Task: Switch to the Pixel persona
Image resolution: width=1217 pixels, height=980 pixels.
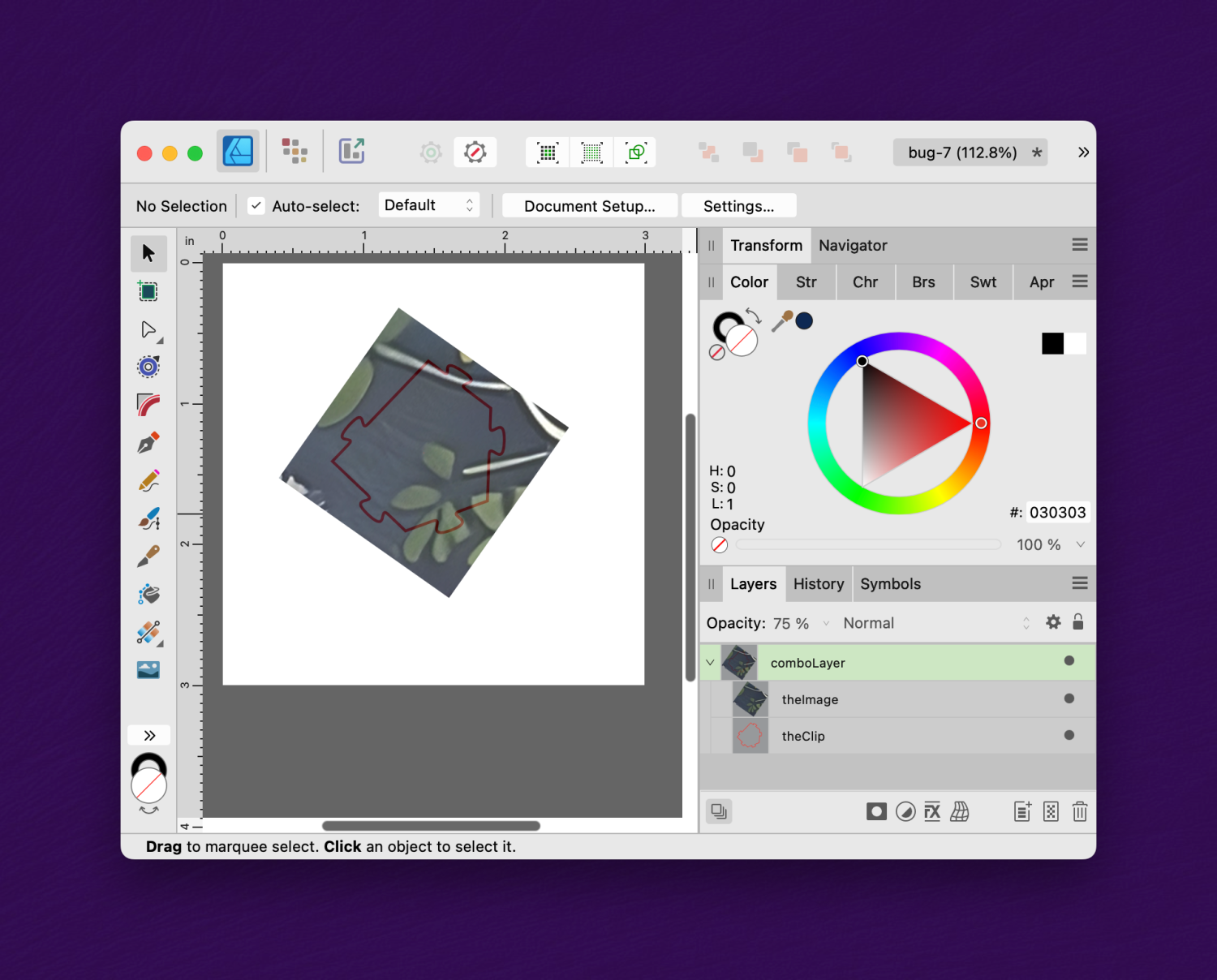Action: pyautogui.click(x=295, y=152)
